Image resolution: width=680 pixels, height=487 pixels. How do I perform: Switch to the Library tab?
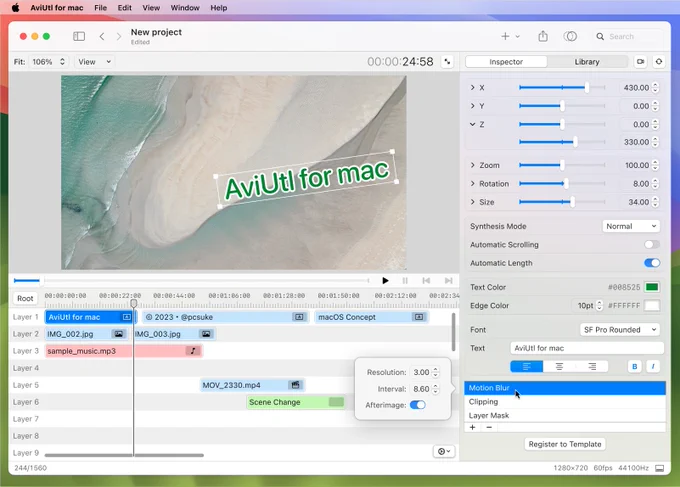pyautogui.click(x=587, y=62)
